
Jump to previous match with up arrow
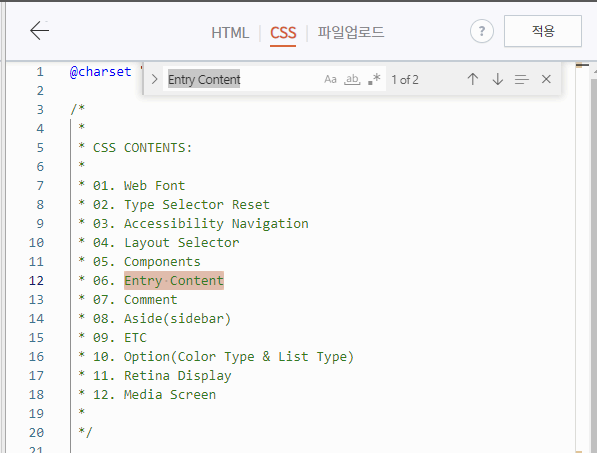472,79
